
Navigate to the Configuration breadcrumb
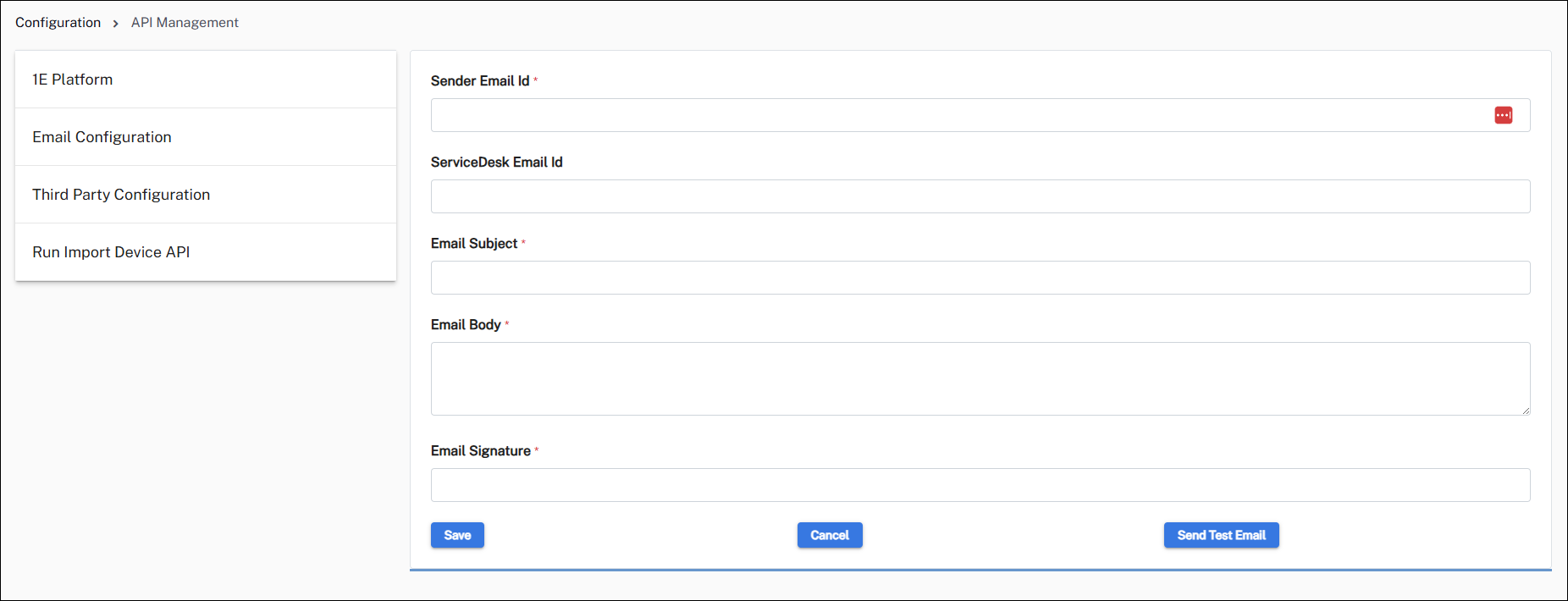pos(58,23)
